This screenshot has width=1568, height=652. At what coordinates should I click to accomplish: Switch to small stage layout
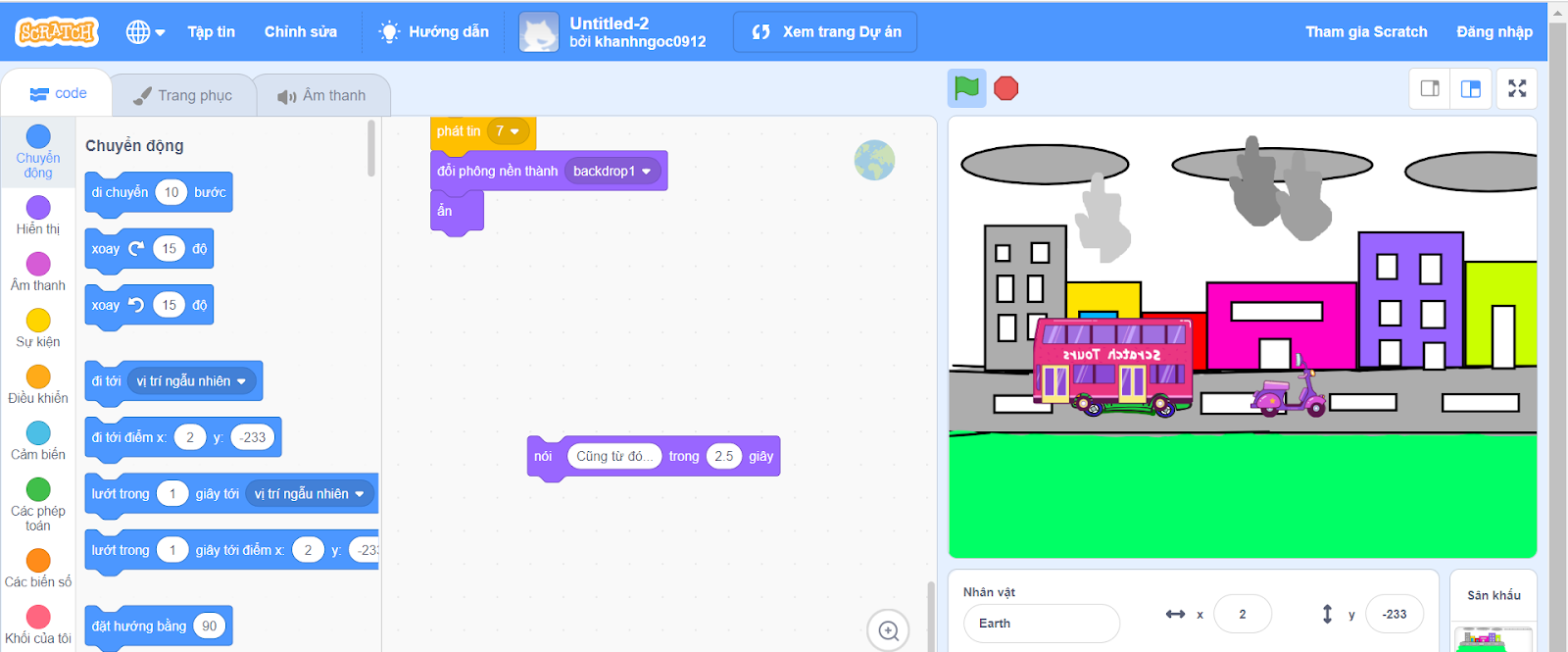(1430, 88)
